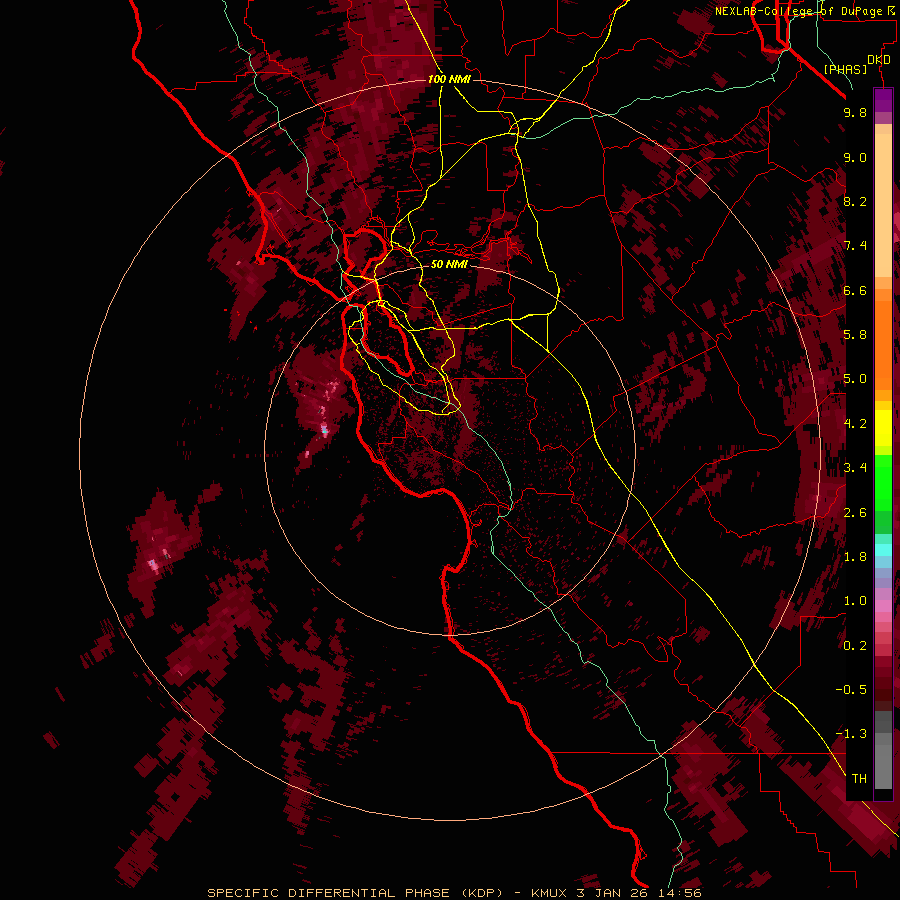
Task: Click the 2.6 value on the color scale
Action: click(x=855, y=513)
